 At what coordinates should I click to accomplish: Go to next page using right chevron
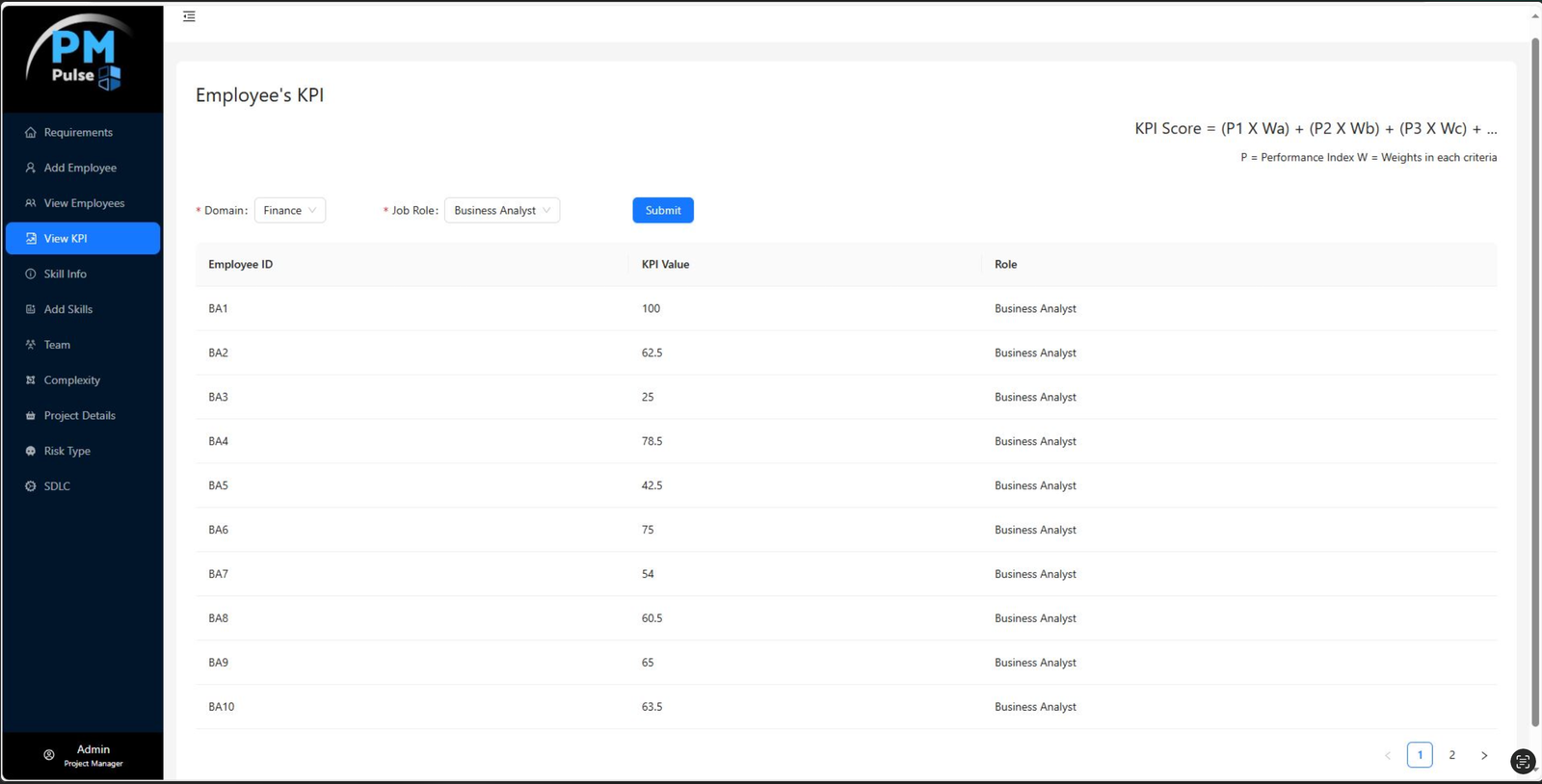pos(1484,755)
